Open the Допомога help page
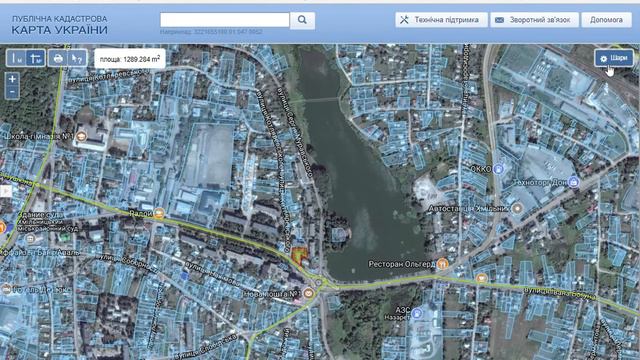 (x=606, y=20)
